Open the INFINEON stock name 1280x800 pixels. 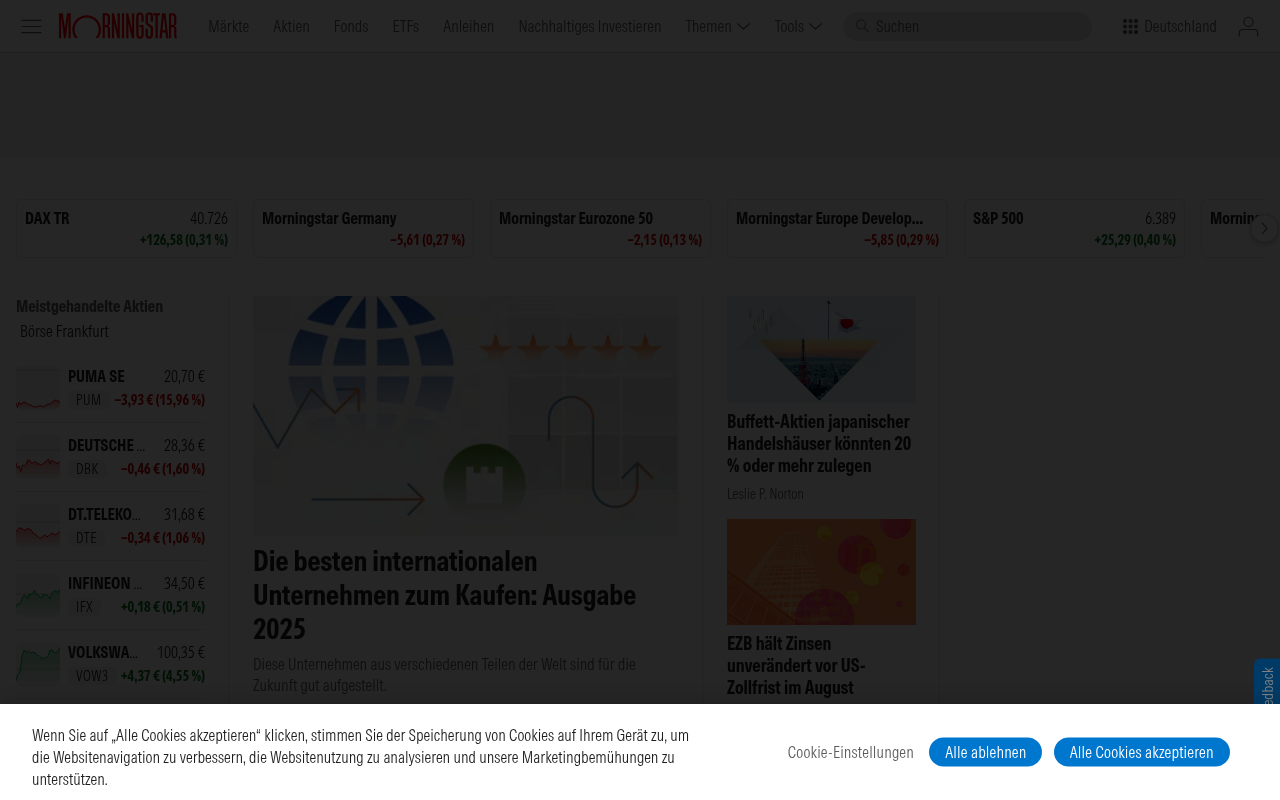tap(105, 583)
